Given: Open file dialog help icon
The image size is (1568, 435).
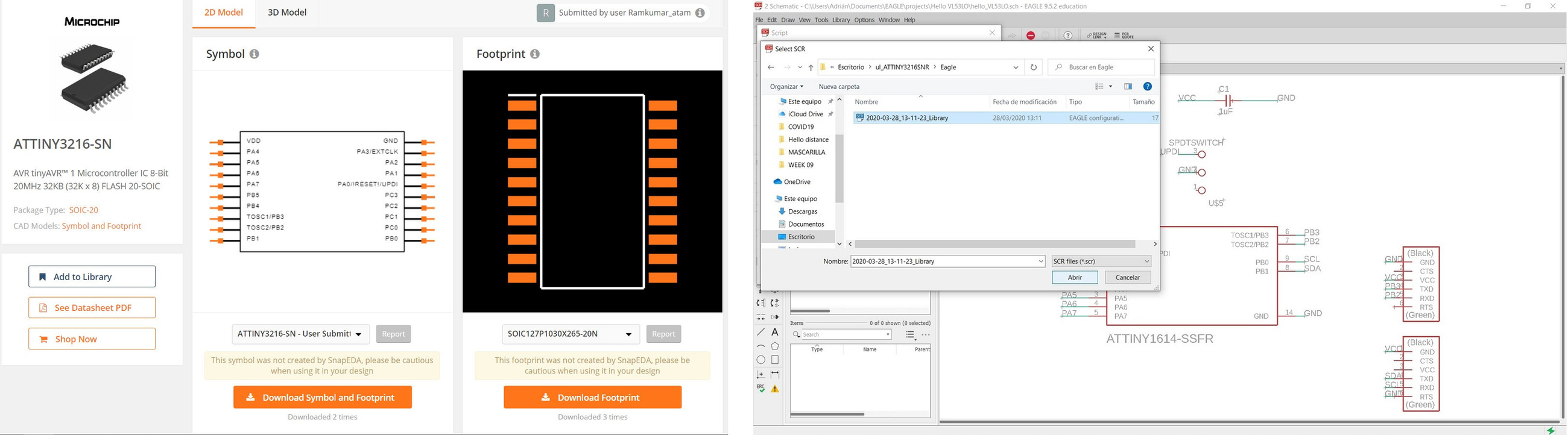Looking at the screenshot, I should pyautogui.click(x=1148, y=86).
